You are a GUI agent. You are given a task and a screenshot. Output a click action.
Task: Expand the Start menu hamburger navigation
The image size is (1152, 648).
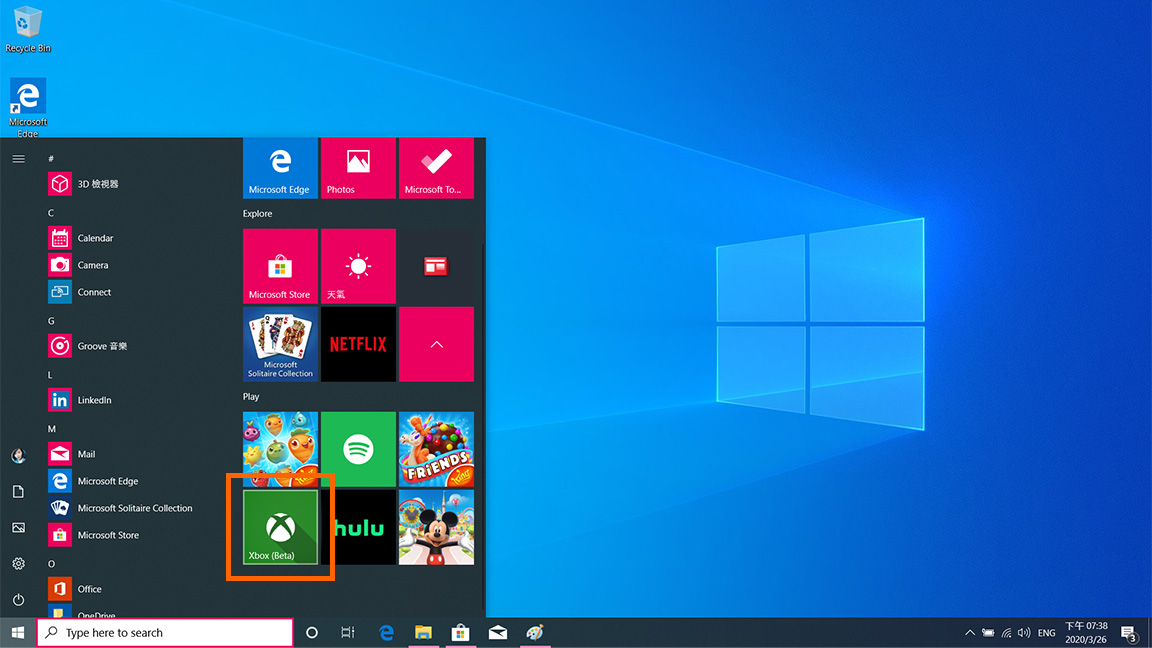click(18, 158)
